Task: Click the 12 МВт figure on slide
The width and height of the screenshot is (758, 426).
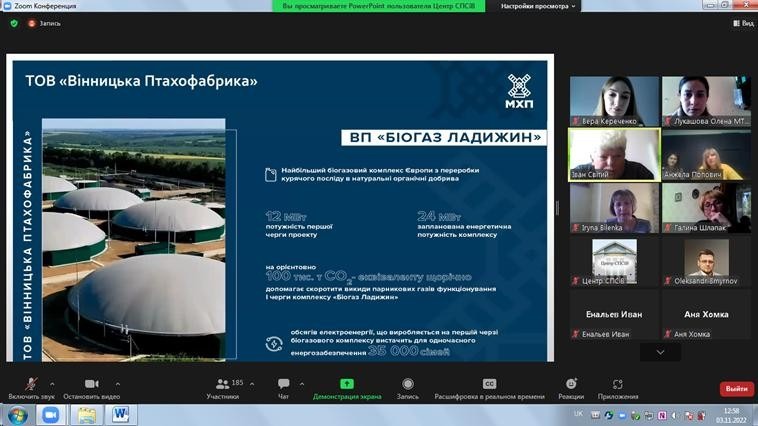Action: pyautogui.click(x=286, y=216)
